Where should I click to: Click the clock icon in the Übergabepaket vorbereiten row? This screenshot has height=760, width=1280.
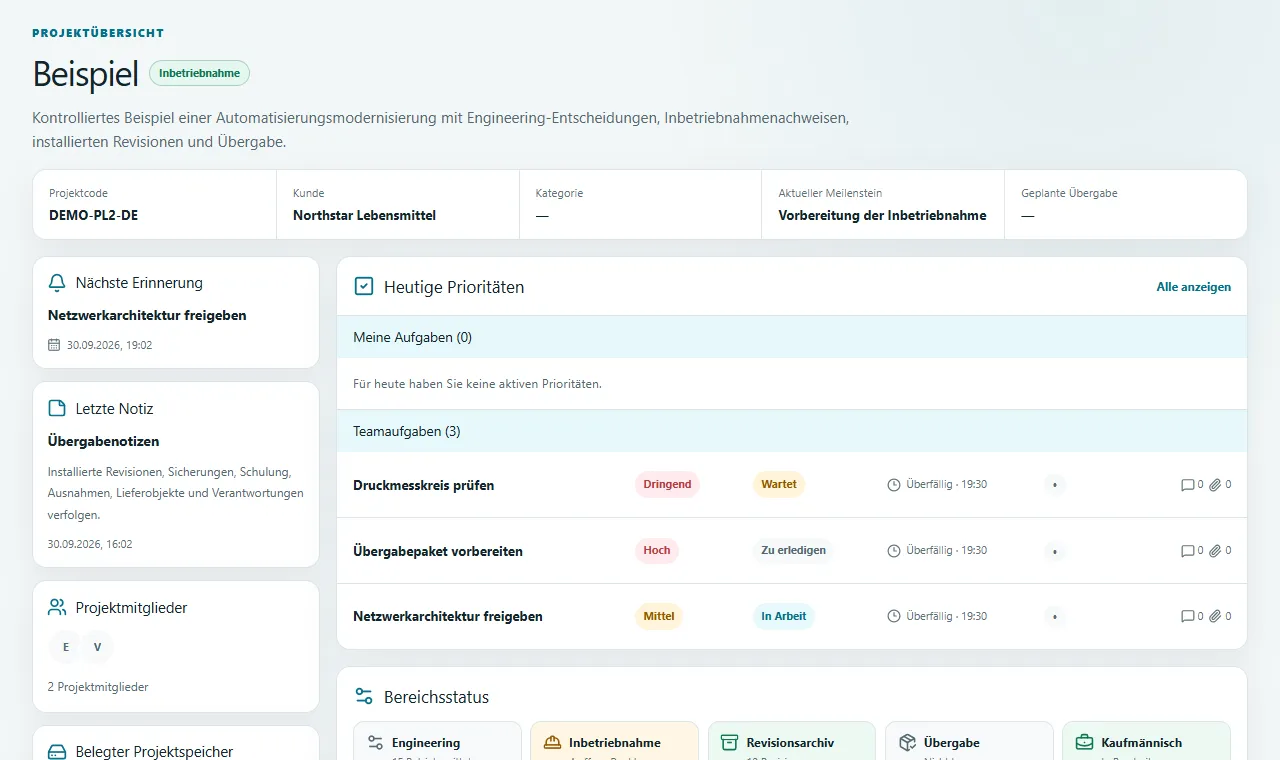pyautogui.click(x=894, y=551)
